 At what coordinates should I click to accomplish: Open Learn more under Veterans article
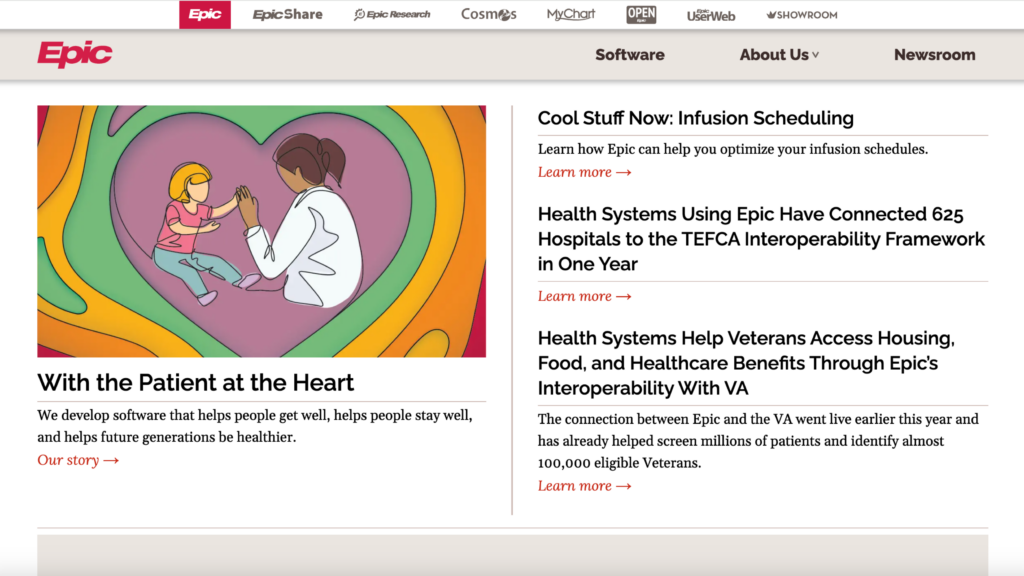click(x=584, y=485)
